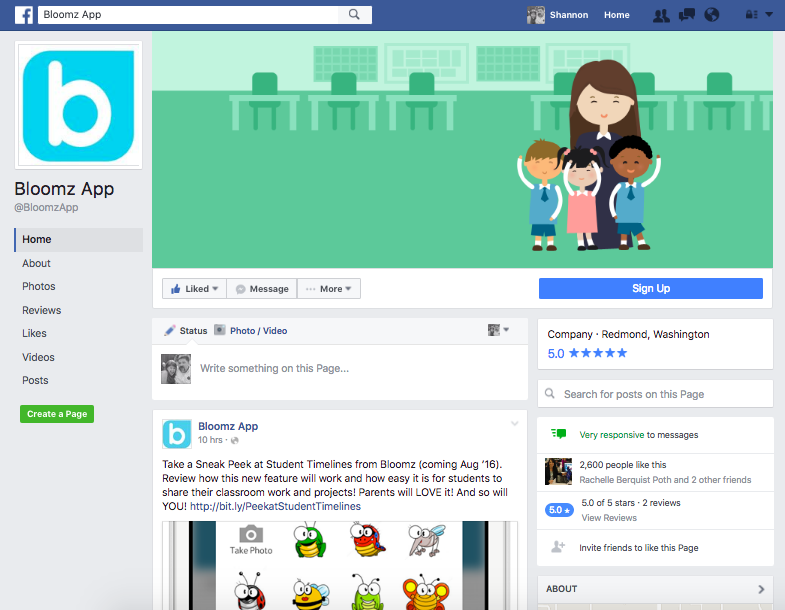The width and height of the screenshot is (785, 610).
Task: Open the More dropdown menu
Action: [329, 288]
